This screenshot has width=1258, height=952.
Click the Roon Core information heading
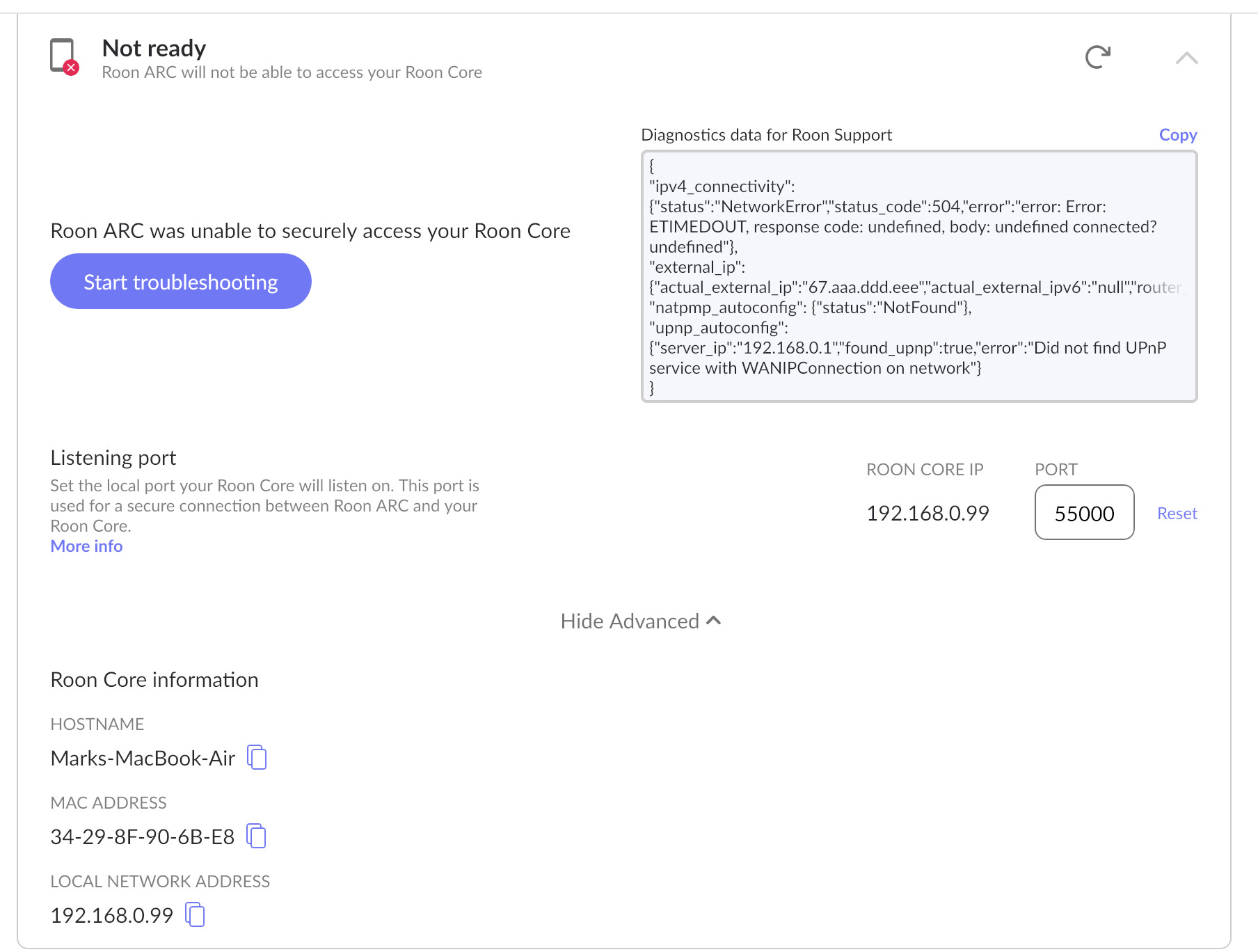[154, 680]
